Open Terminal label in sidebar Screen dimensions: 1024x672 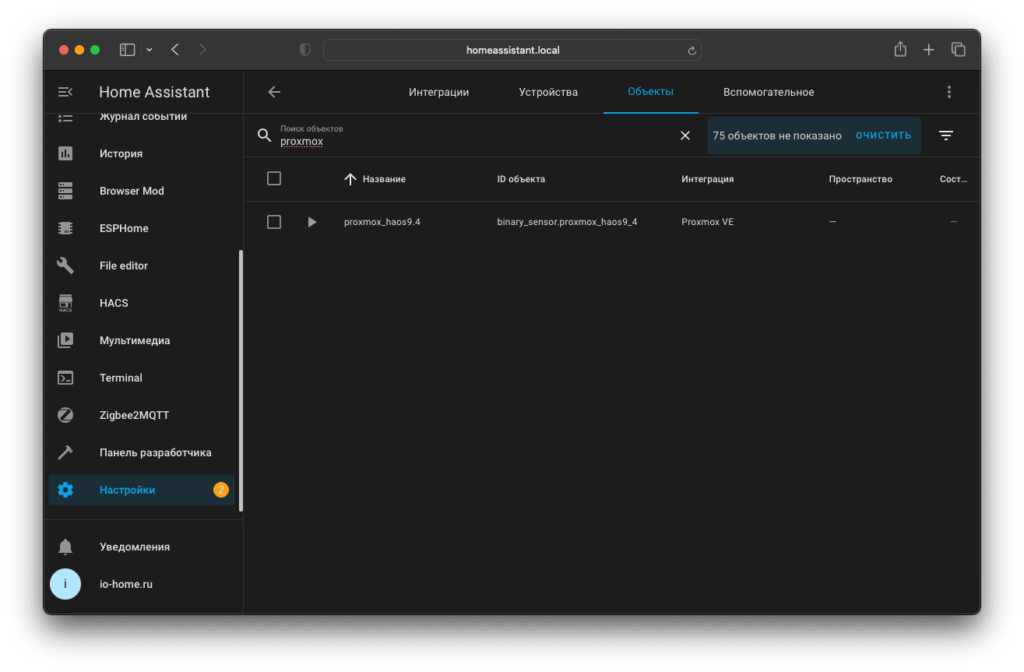point(121,377)
